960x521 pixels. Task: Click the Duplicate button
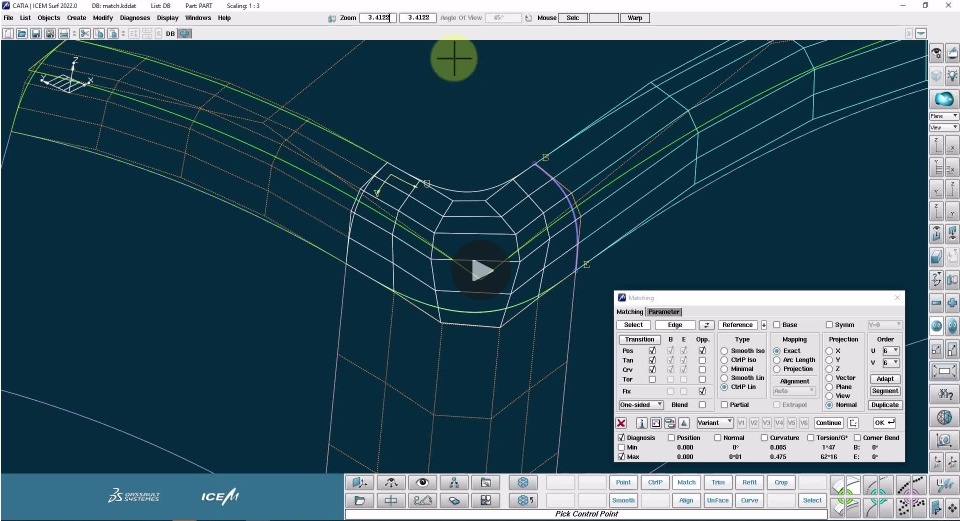(x=885, y=405)
